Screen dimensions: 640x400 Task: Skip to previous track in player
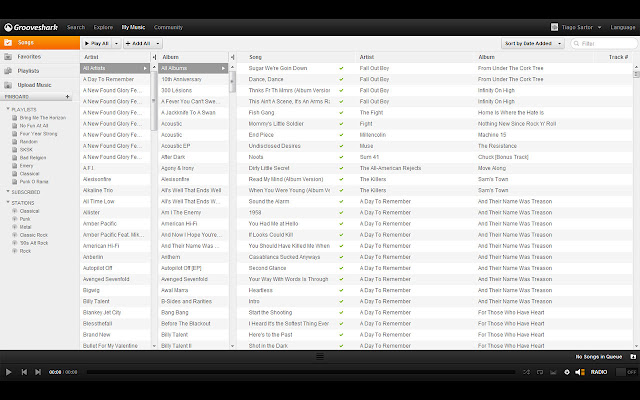coord(24,372)
